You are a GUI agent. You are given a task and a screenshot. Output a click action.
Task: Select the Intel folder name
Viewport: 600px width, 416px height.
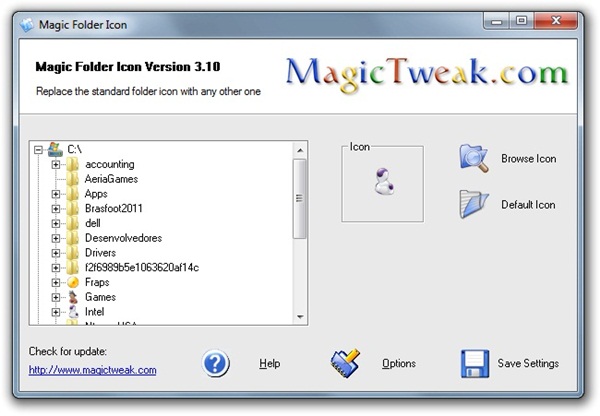95,312
